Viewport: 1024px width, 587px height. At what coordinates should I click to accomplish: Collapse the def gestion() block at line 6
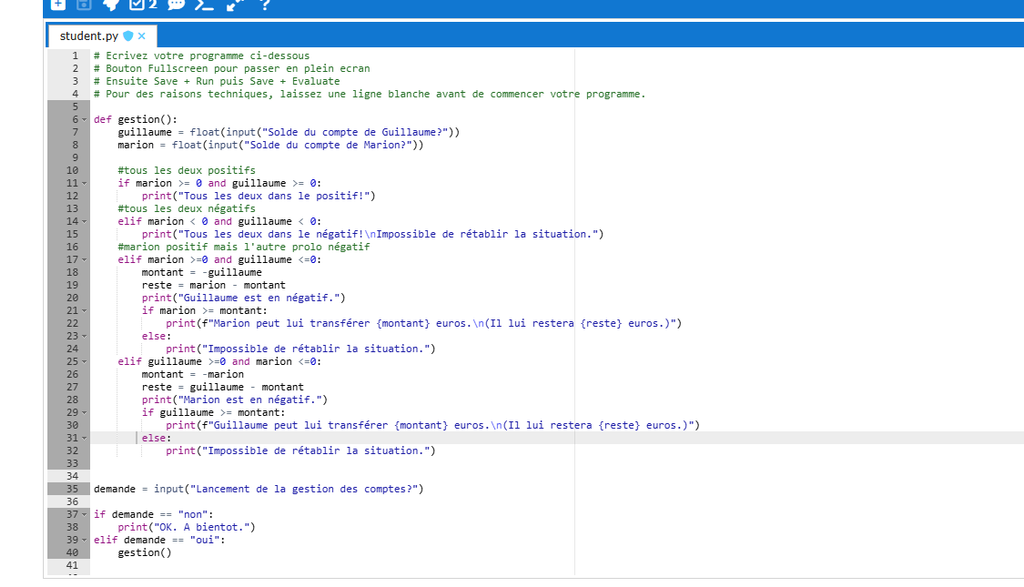pyautogui.click(x=84, y=119)
